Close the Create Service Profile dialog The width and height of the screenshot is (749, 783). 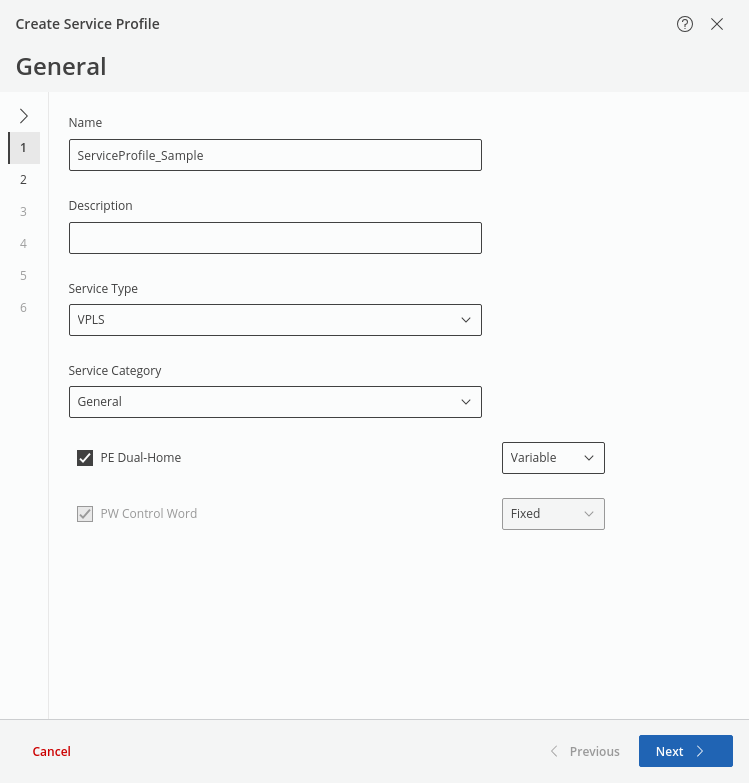click(x=717, y=24)
